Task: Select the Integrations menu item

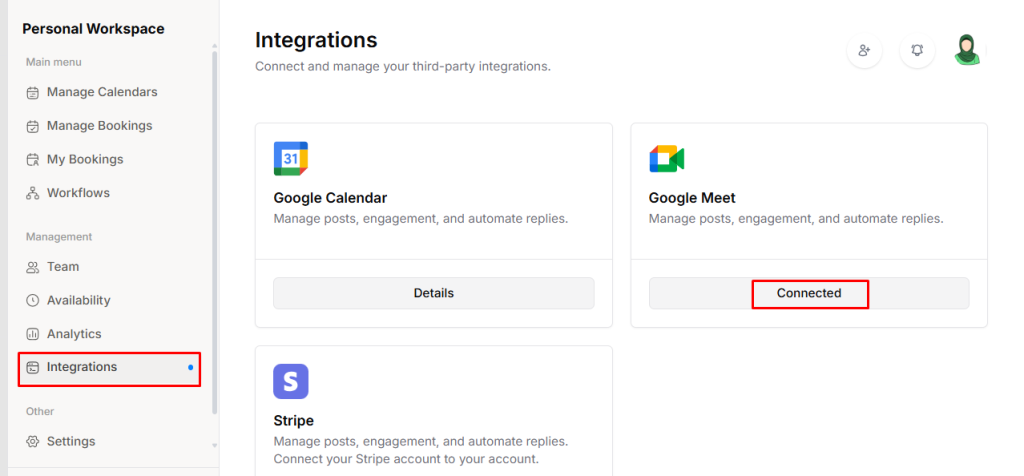Action: click(x=82, y=367)
